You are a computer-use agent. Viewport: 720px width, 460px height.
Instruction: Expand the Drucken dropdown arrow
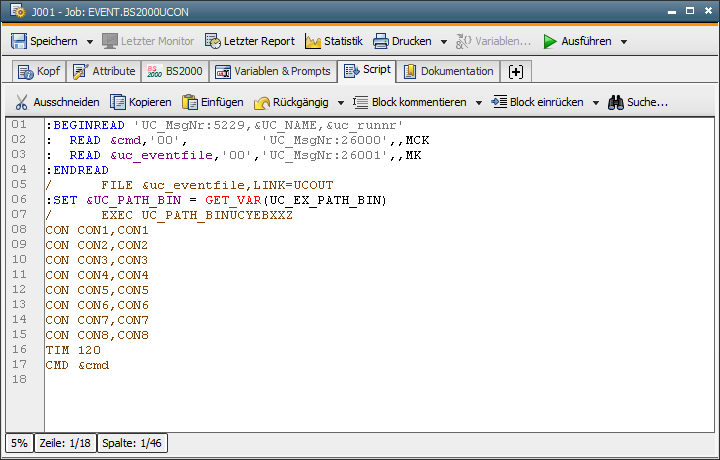pos(444,42)
